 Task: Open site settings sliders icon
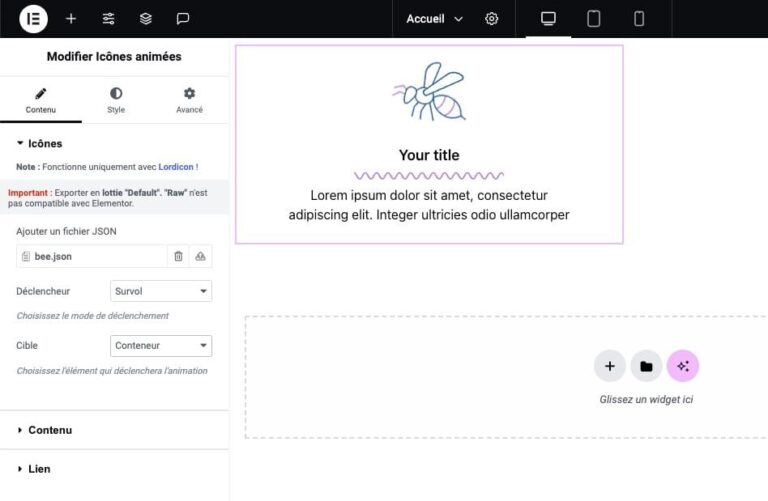(x=108, y=19)
